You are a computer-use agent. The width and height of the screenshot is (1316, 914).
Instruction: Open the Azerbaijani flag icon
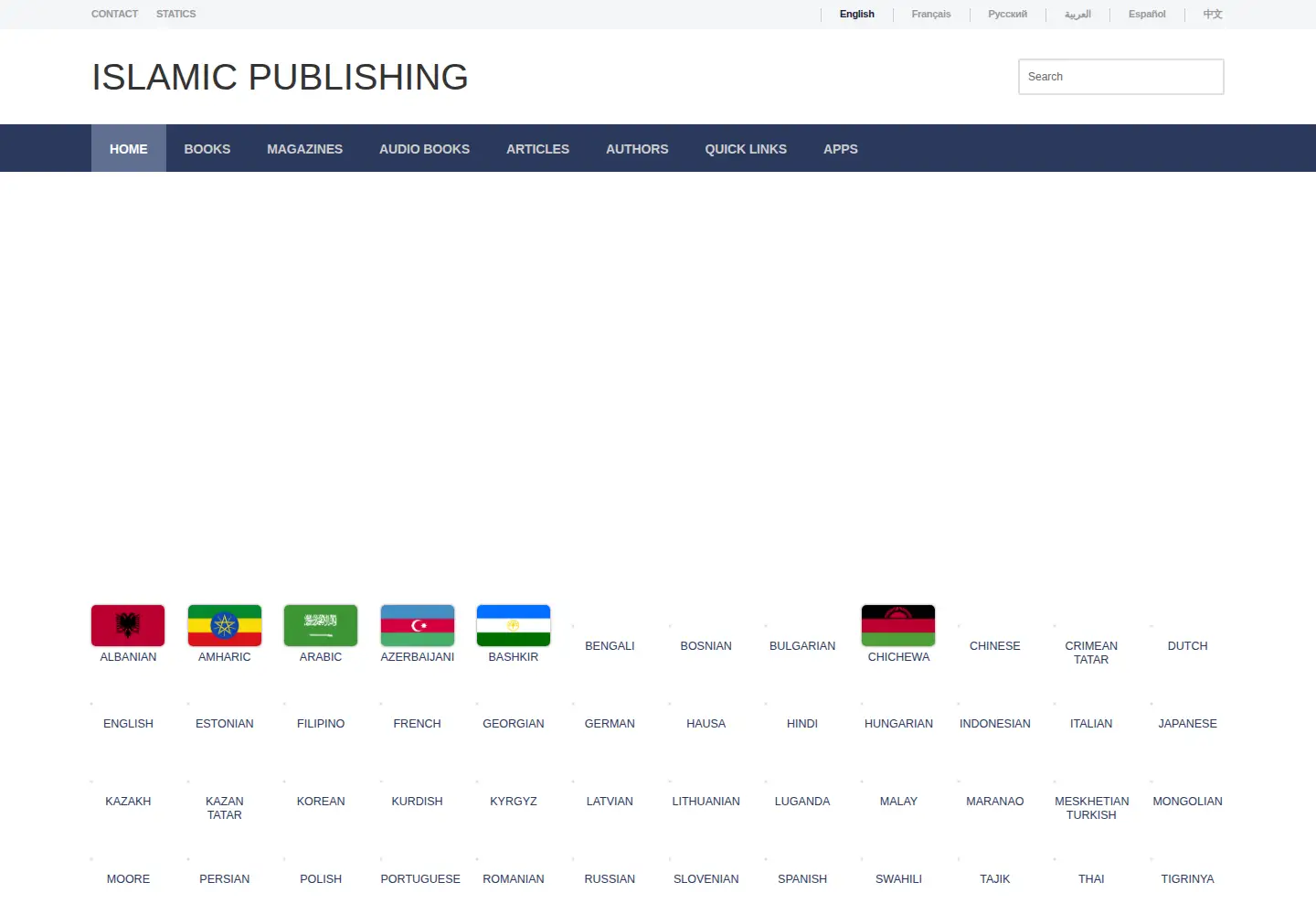[418, 625]
